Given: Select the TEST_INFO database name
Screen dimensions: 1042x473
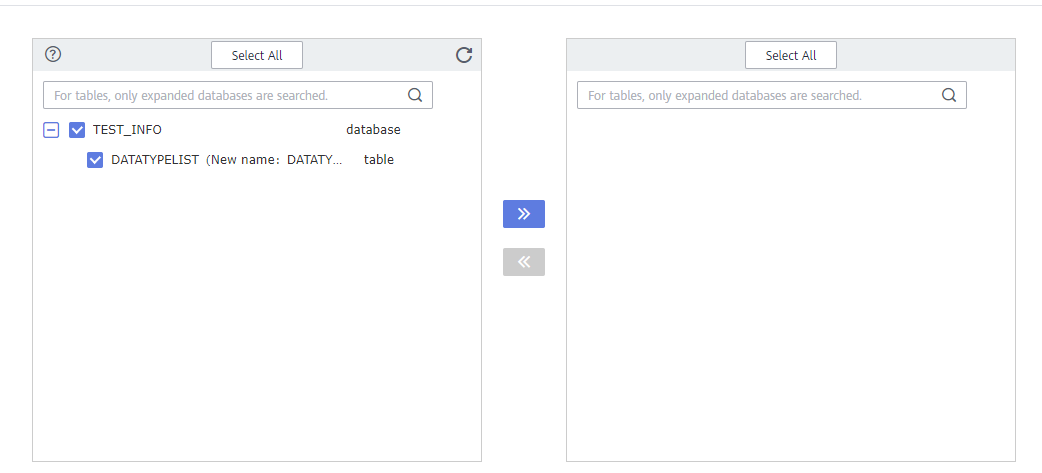Looking at the screenshot, I should tap(127, 130).
